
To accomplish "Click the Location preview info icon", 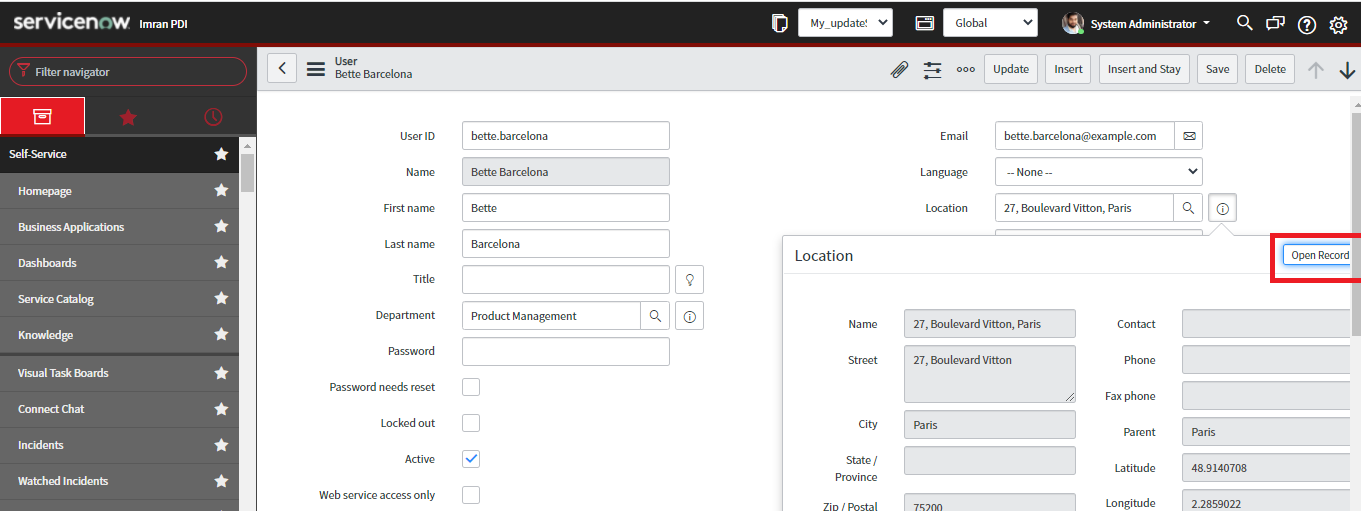I will (1222, 208).
